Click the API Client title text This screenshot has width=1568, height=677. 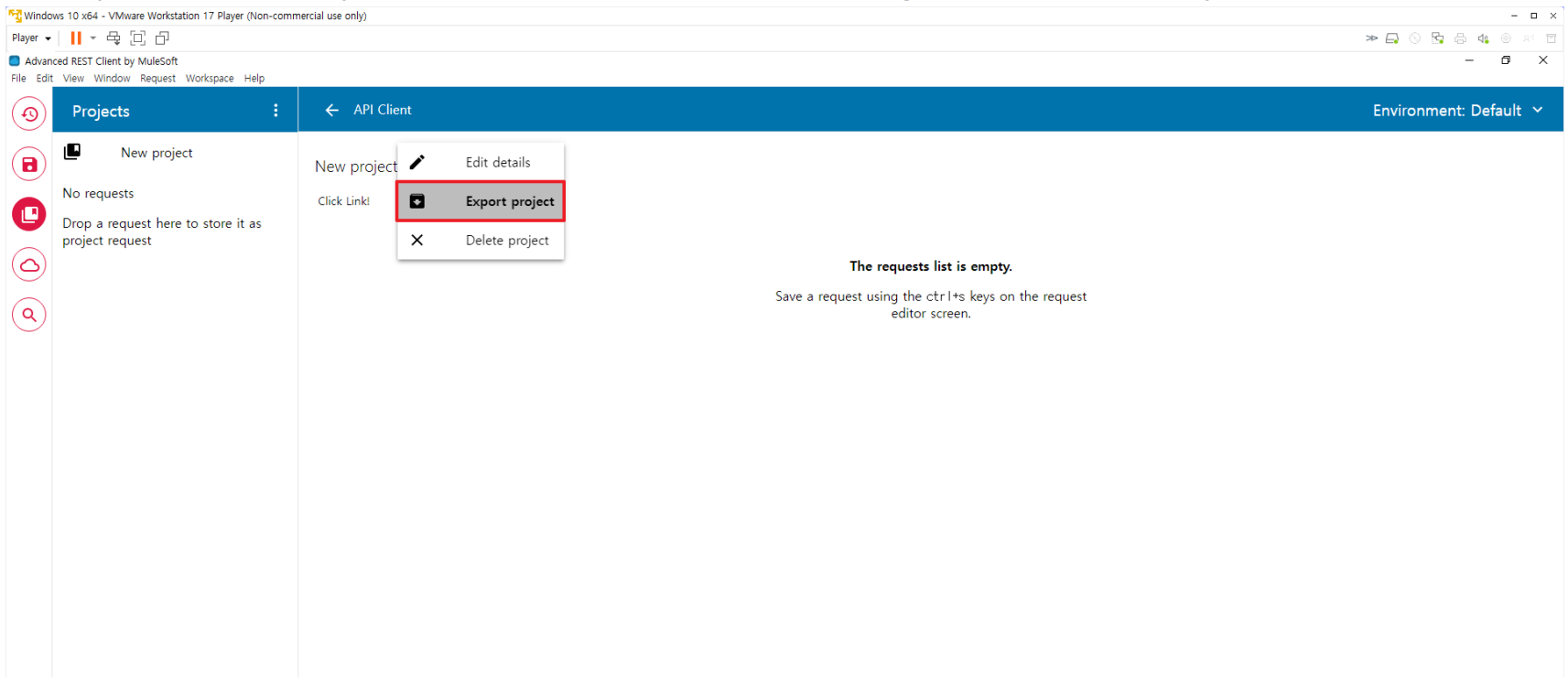(383, 110)
